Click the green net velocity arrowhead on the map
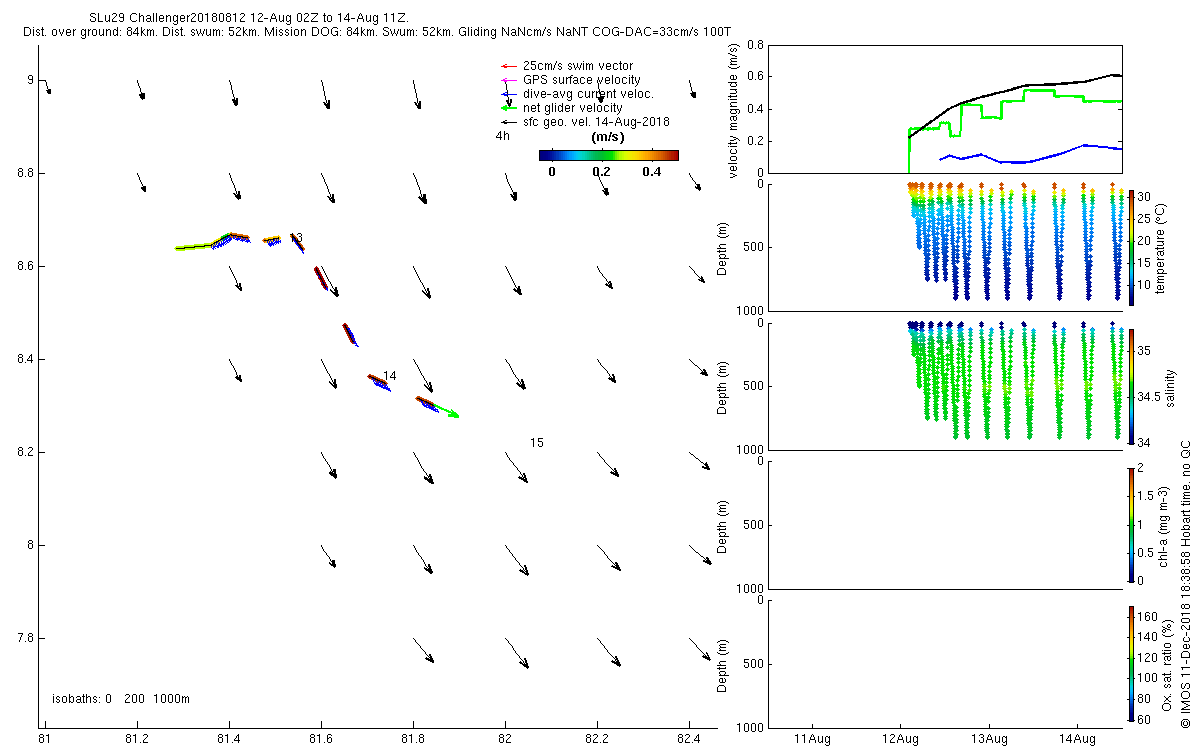1200x750 pixels. coord(452,413)
